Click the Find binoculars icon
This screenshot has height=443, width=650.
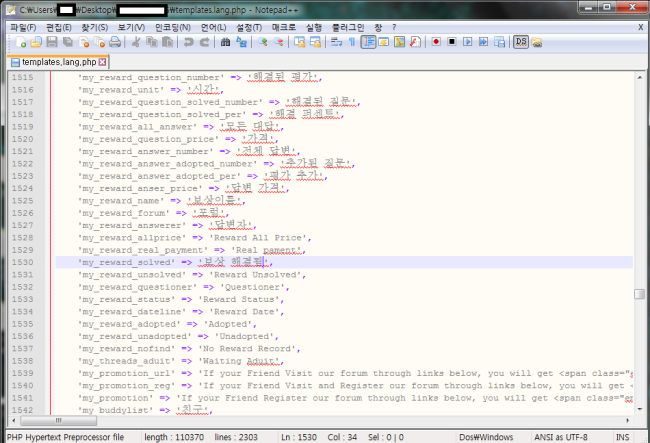coord(226,43)
